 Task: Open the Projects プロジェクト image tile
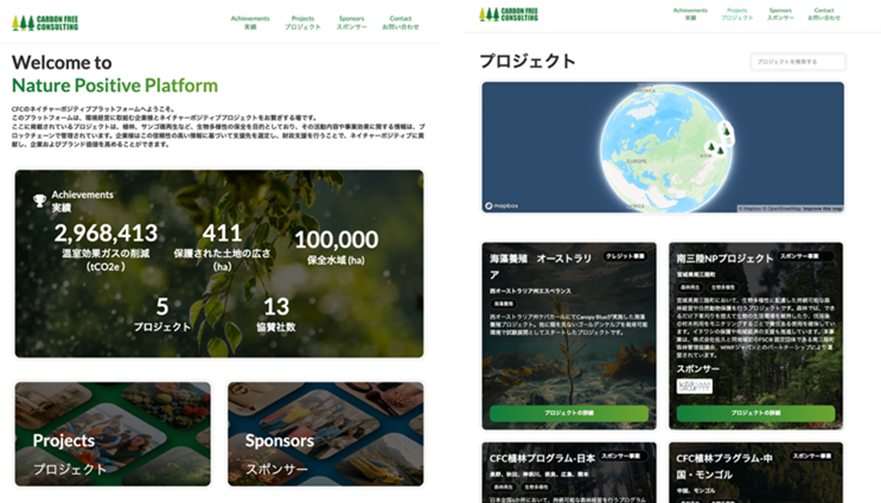point(113,433)
